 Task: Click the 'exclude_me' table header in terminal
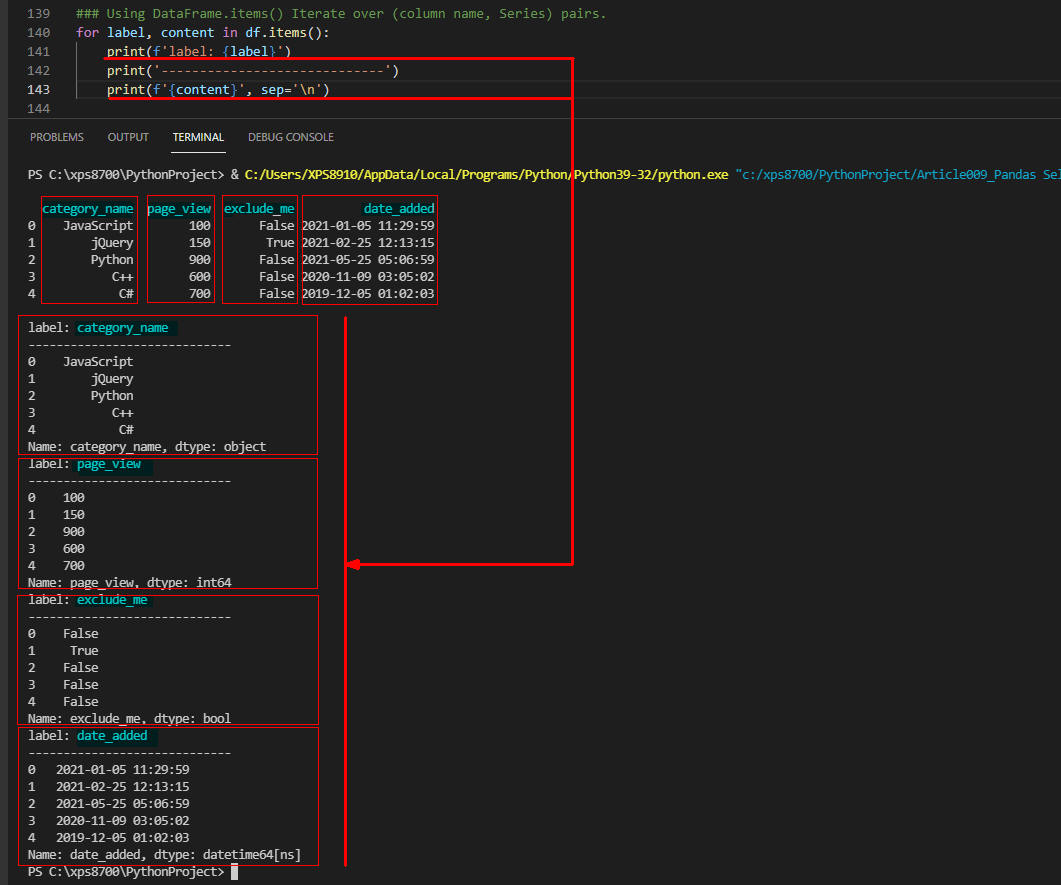click(x=259, y=208)
